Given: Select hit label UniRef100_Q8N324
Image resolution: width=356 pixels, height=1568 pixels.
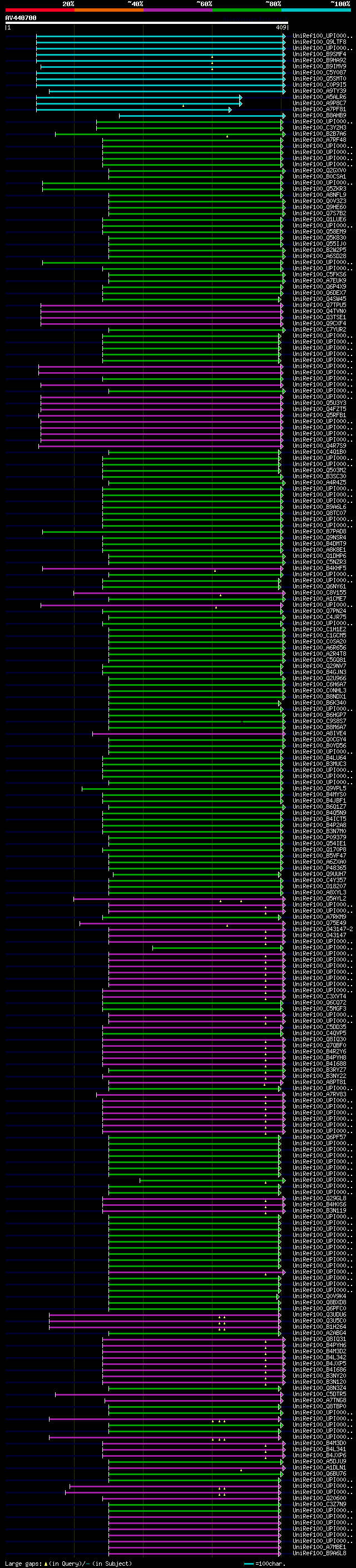Looking at the screenshot, I should coord(319,1388).
